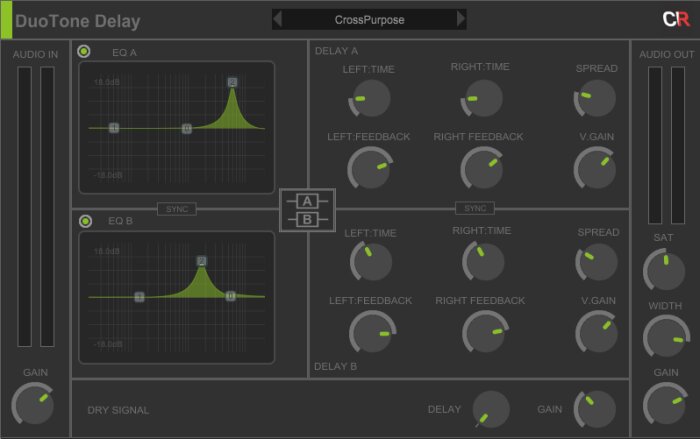Click Delay A Right Time knob

coord(482,98)
